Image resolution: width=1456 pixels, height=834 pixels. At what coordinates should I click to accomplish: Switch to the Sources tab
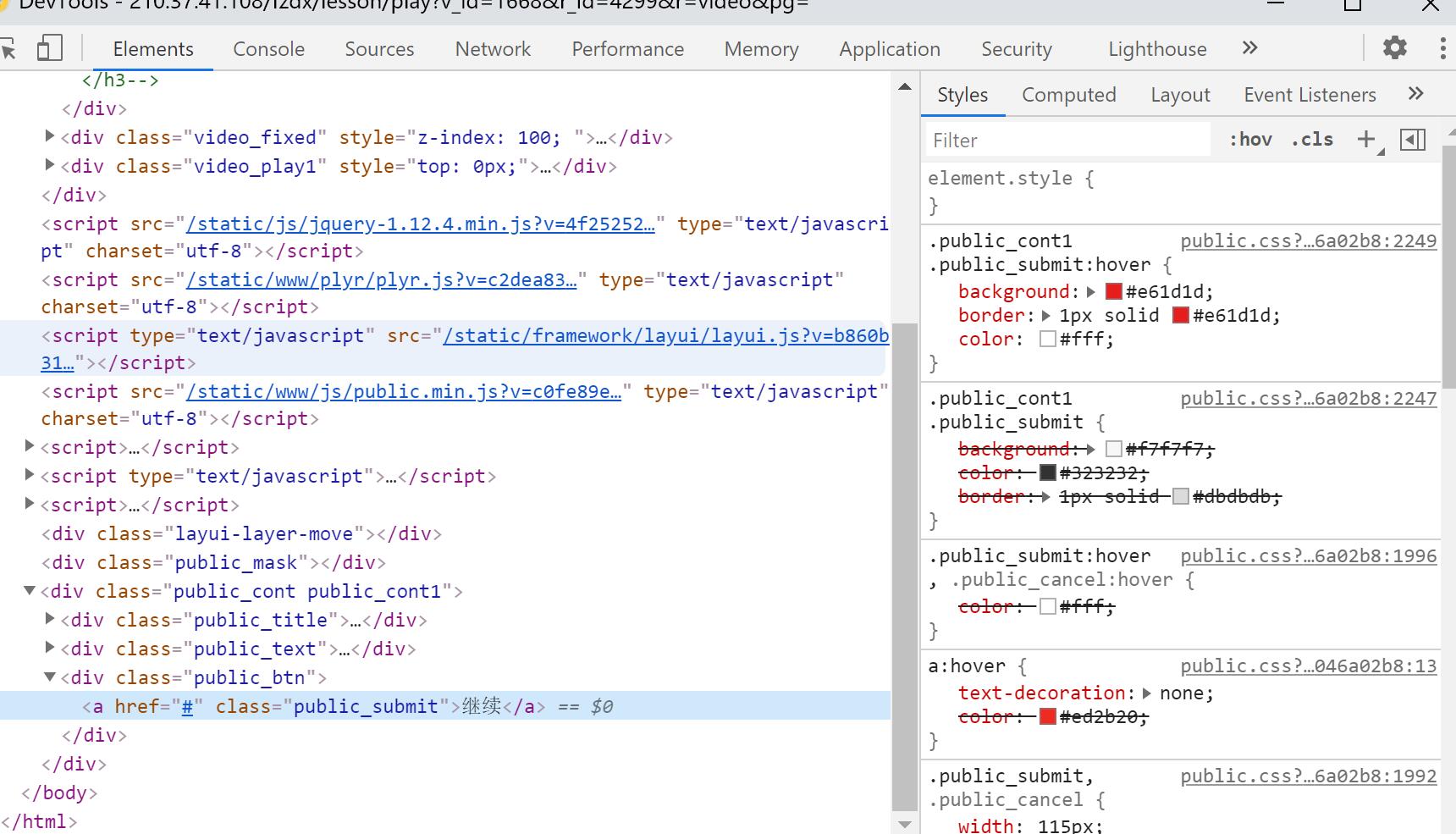[379, 49]
